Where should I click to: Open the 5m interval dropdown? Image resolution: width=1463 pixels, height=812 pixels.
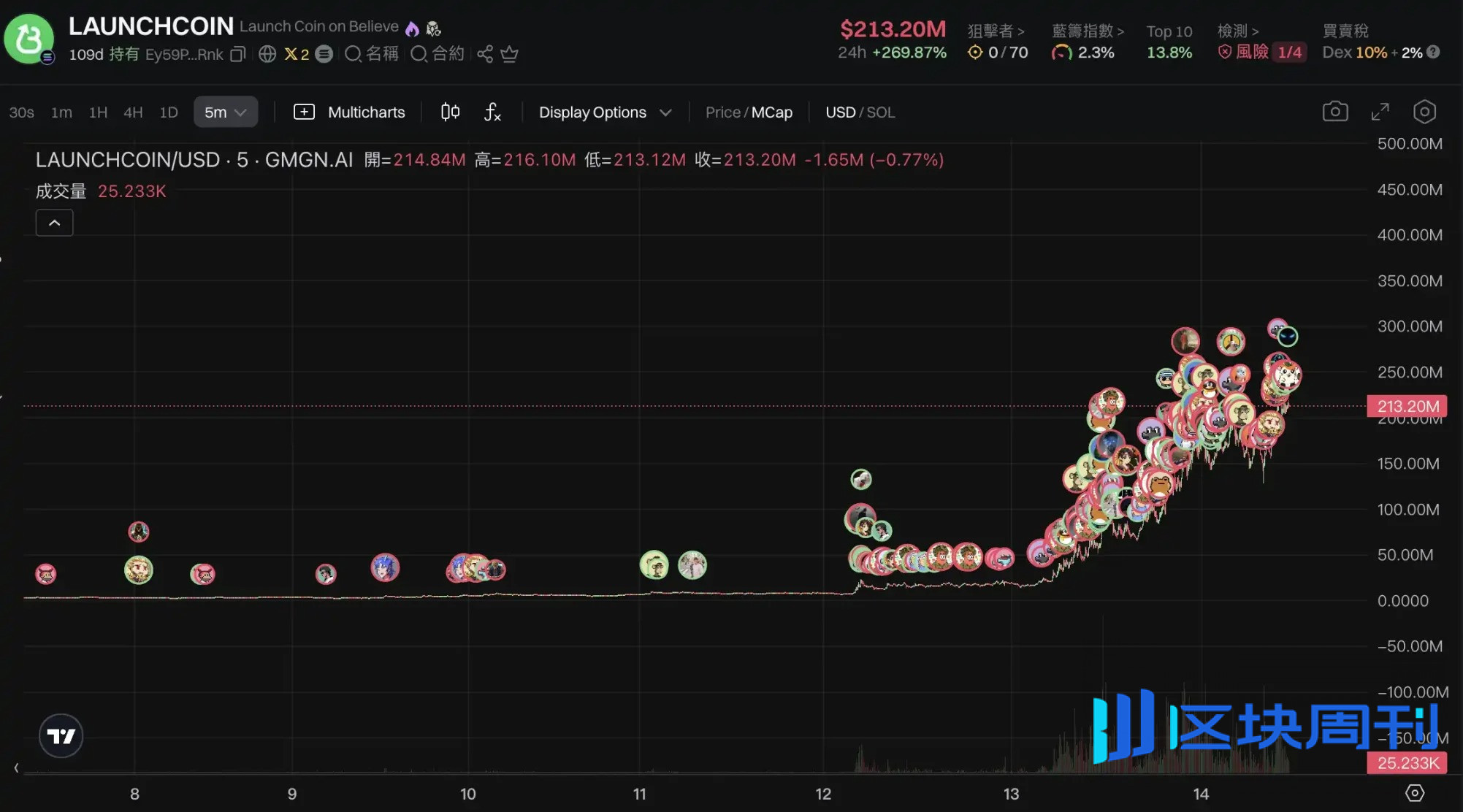(x=226, y=112)
